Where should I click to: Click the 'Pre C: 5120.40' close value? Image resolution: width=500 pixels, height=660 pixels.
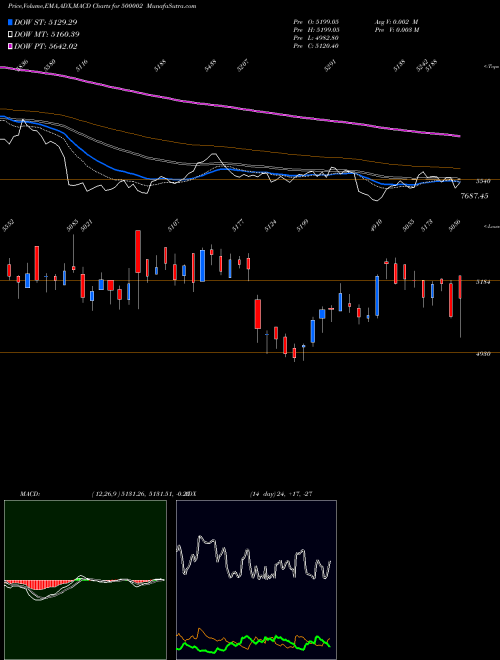pyautogui.click(x=316, y=46)
